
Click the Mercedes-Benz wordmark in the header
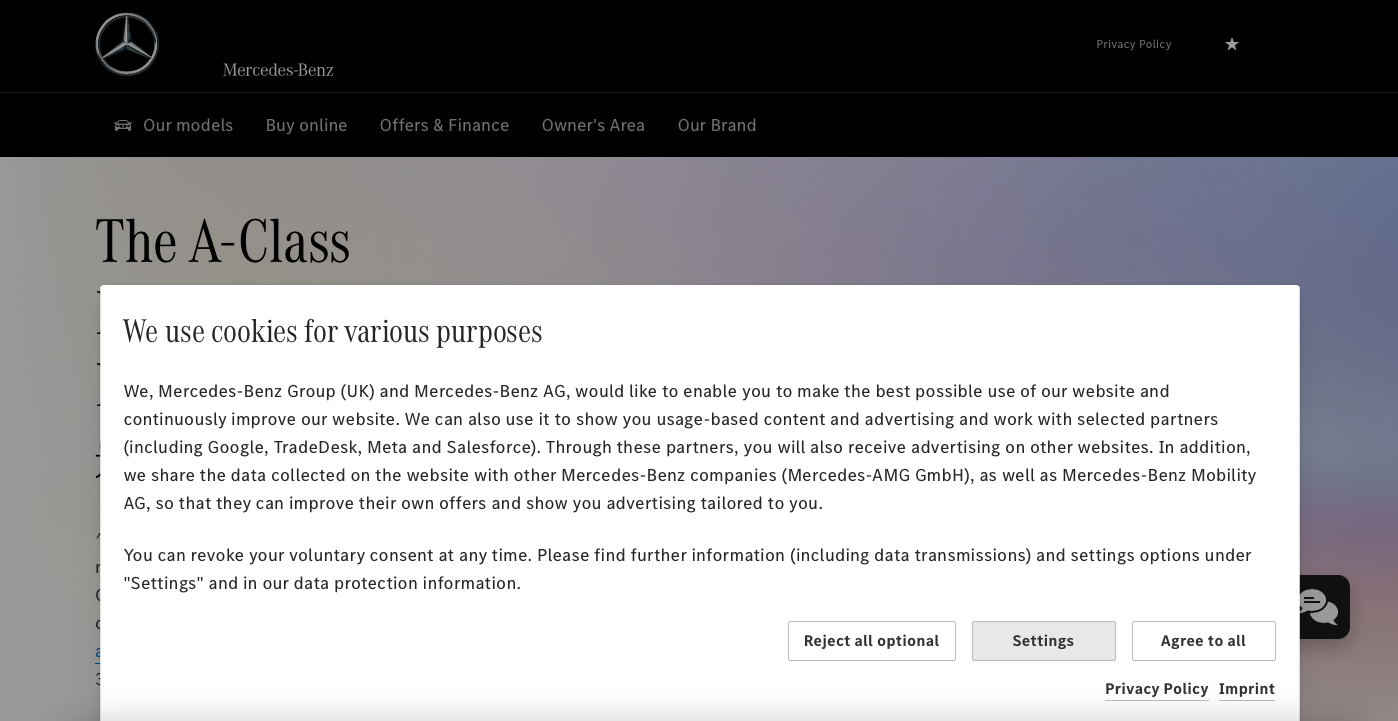coord(278,69)
